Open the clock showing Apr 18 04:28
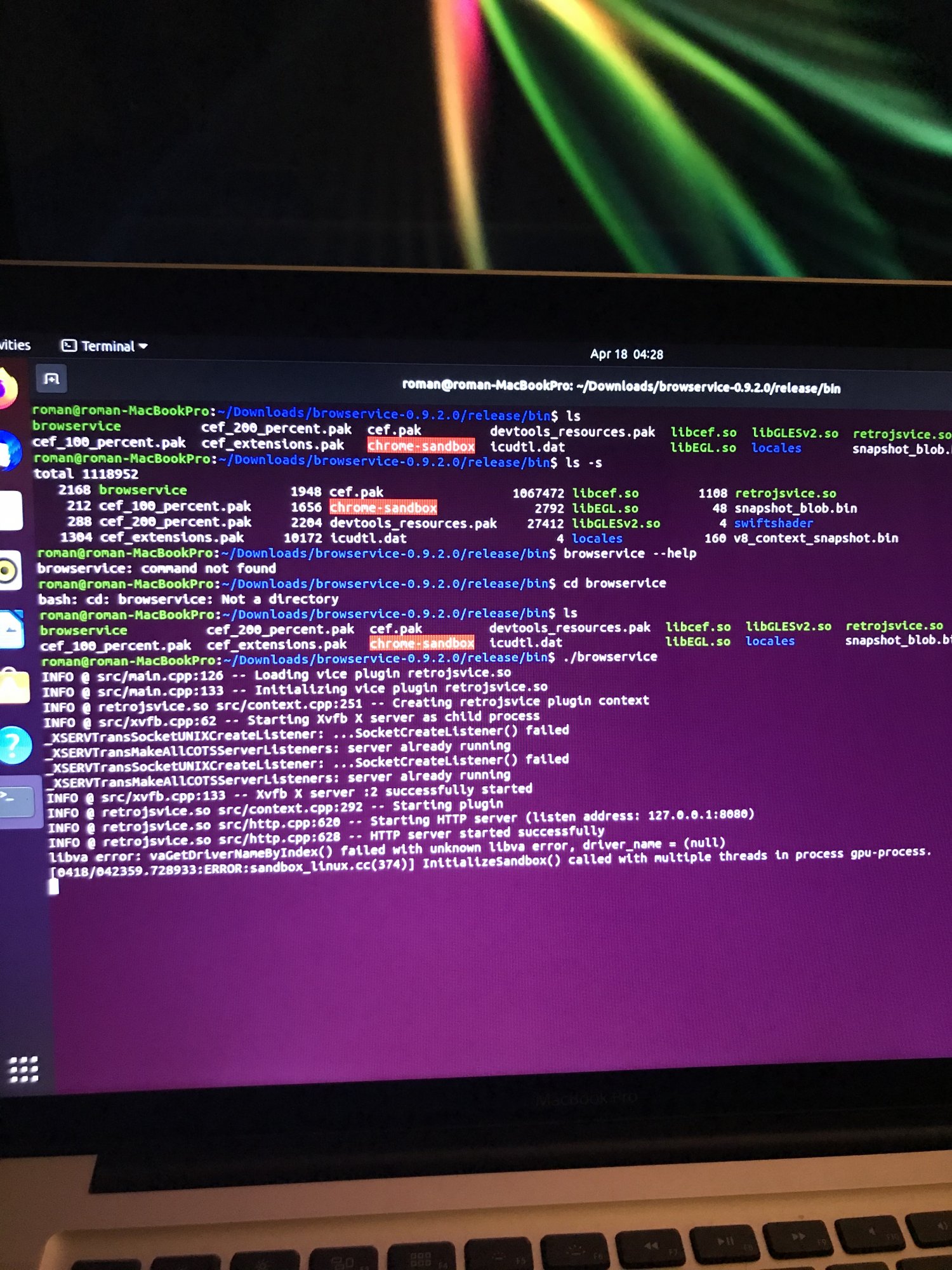The width and height of the screenshot is (952, 1270). point(626,354)
